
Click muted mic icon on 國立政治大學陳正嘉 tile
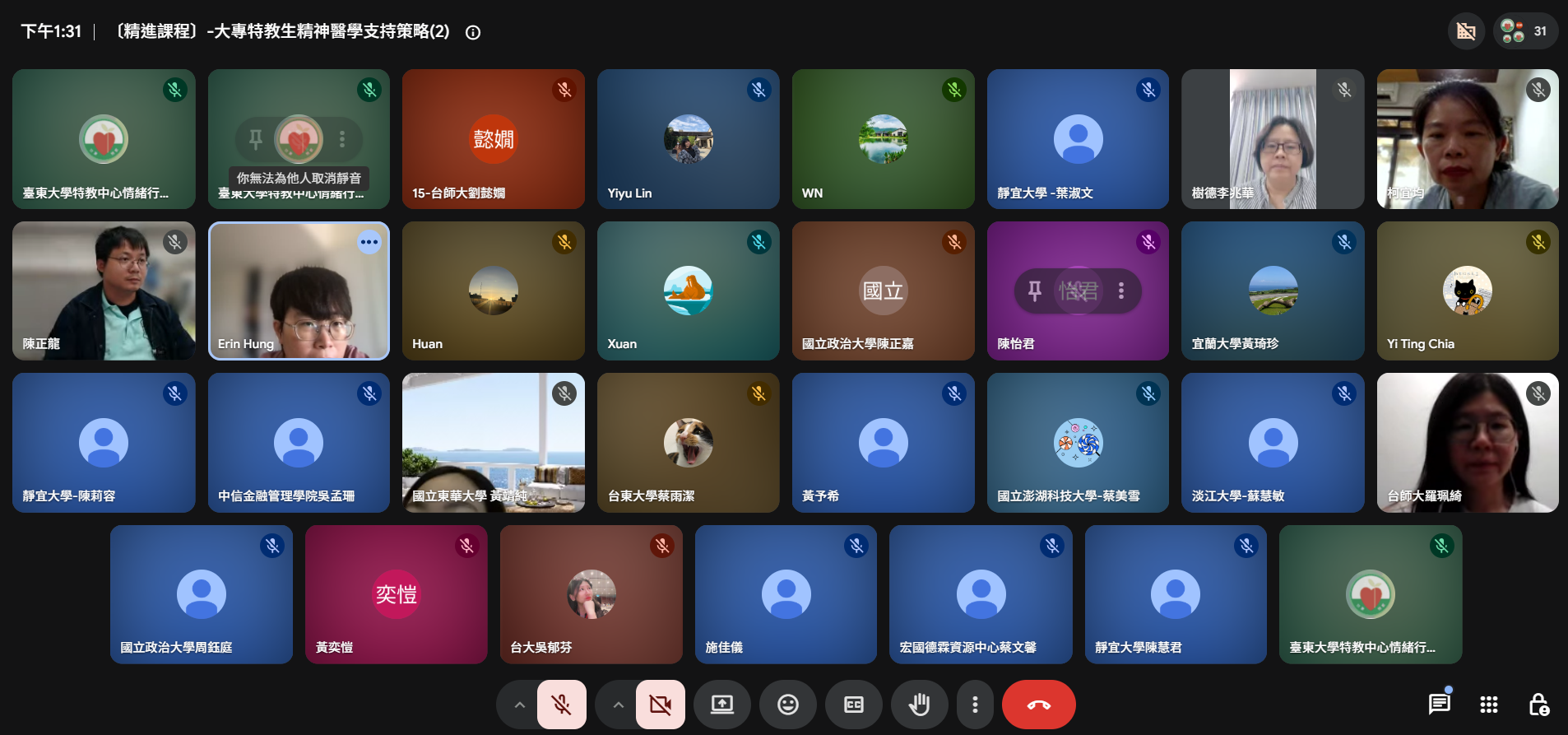pos(954,242)
